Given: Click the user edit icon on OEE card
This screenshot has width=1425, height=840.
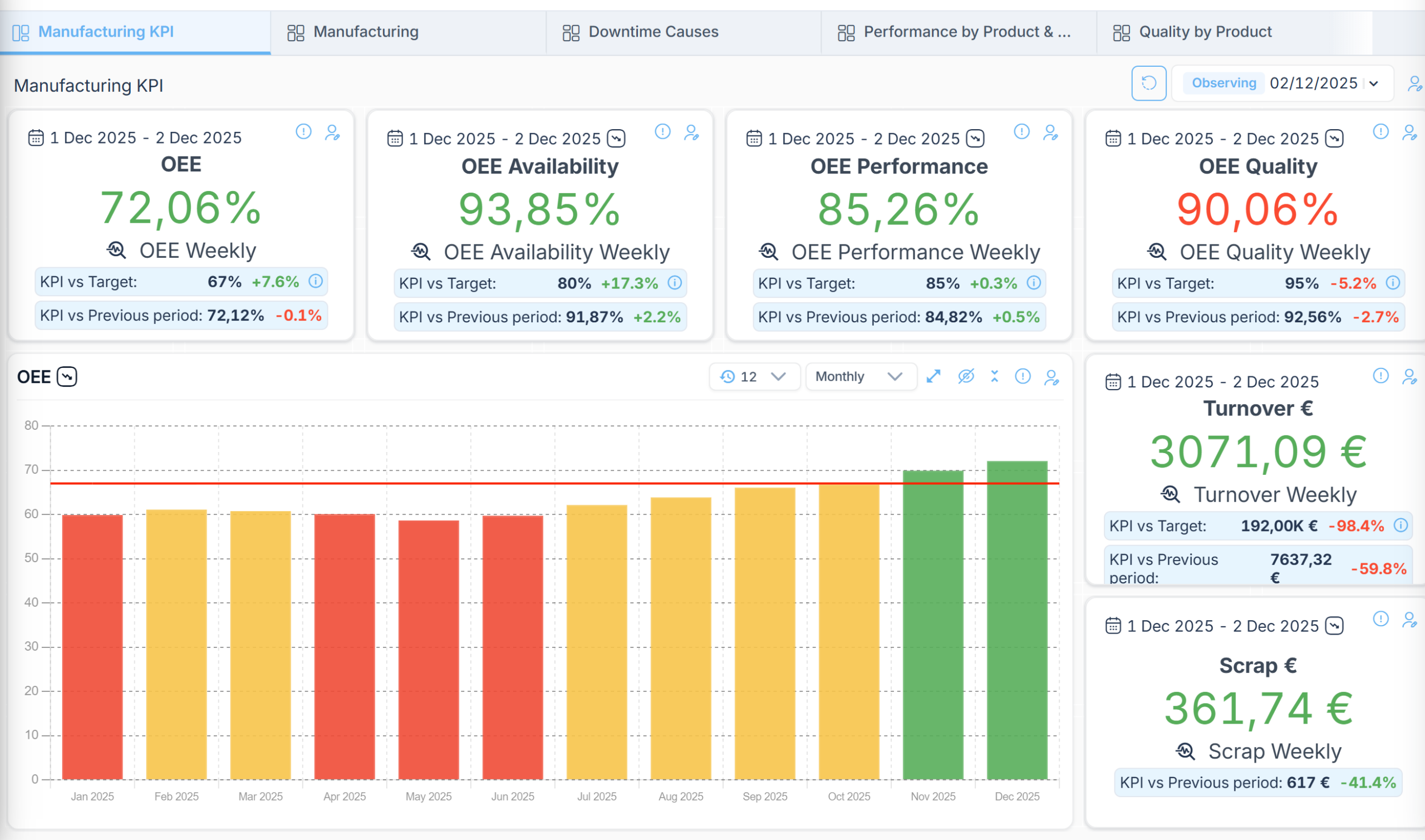Looking at the screenshot, I should (332, 132).
